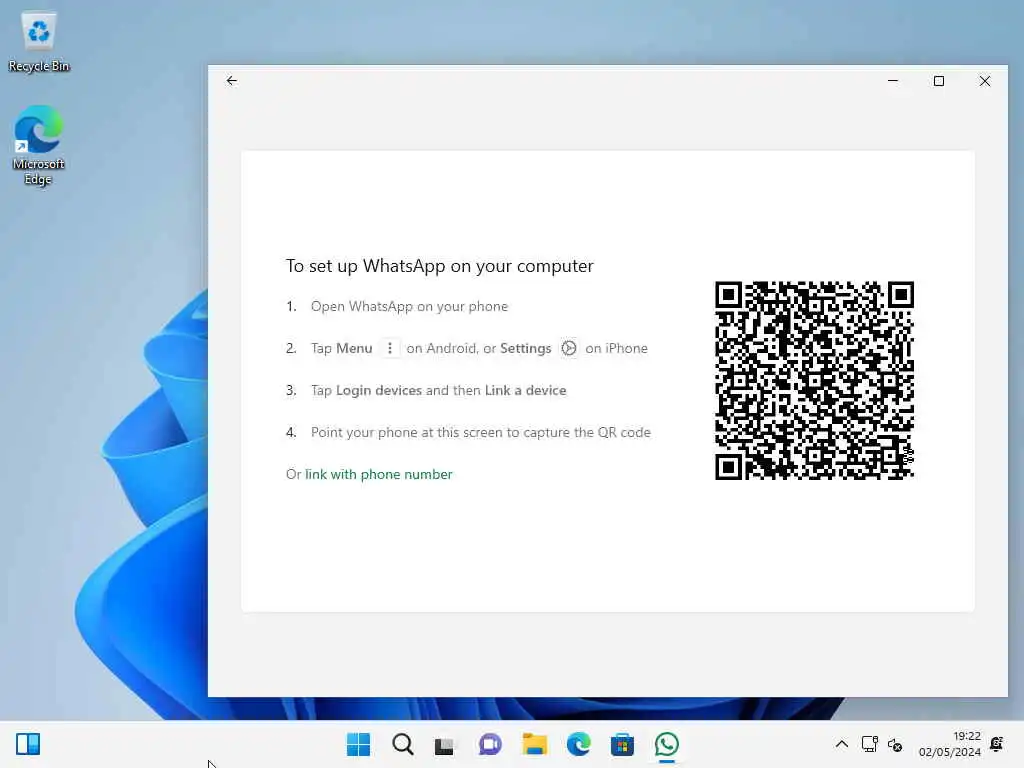This screenshot has height=768, width=1024.
Task: Open Task View on the taskbar
Action: pyautogui.click(x=445, y=744)
